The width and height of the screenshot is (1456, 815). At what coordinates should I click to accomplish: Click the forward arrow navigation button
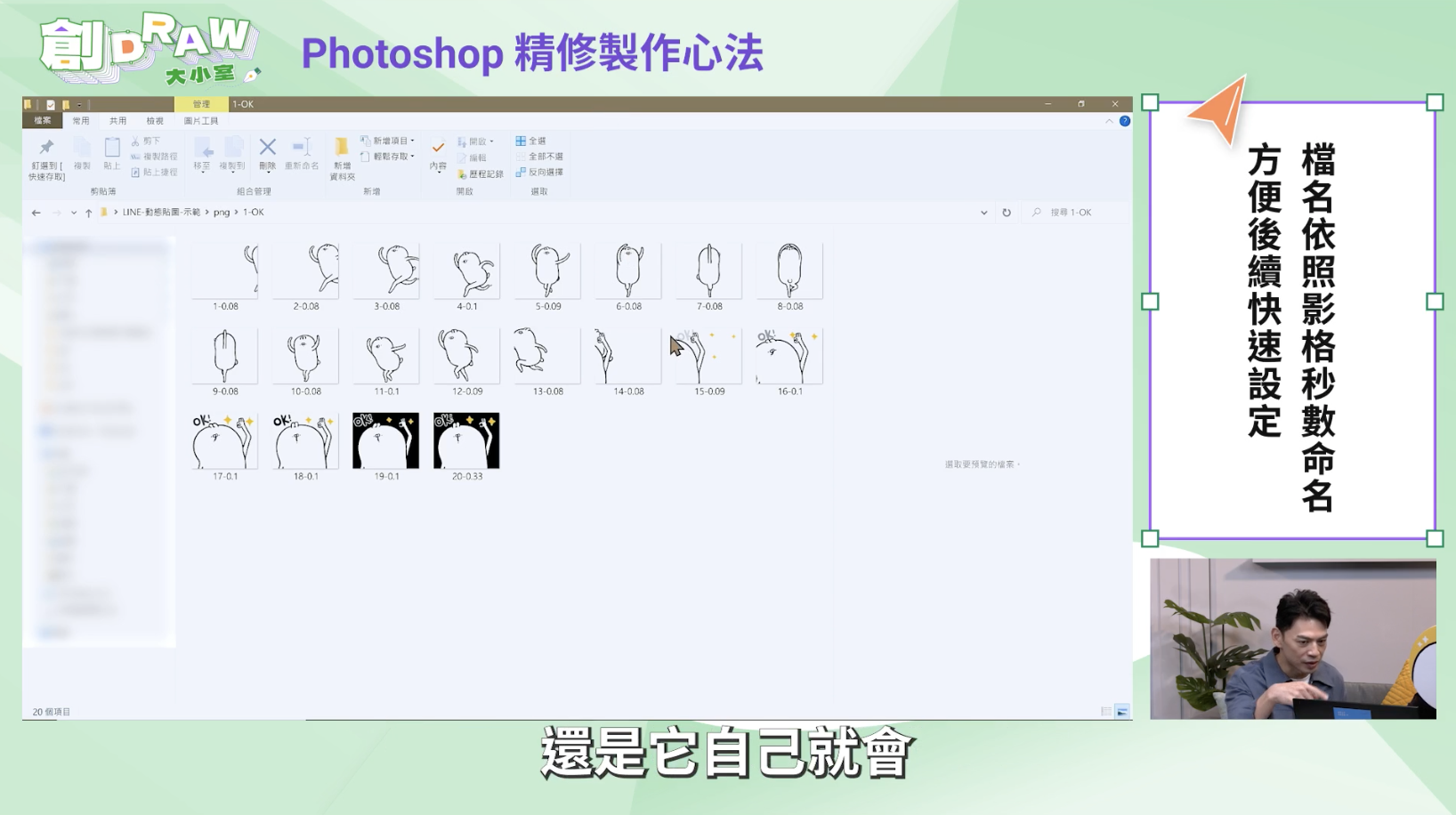tap(57, 213)
